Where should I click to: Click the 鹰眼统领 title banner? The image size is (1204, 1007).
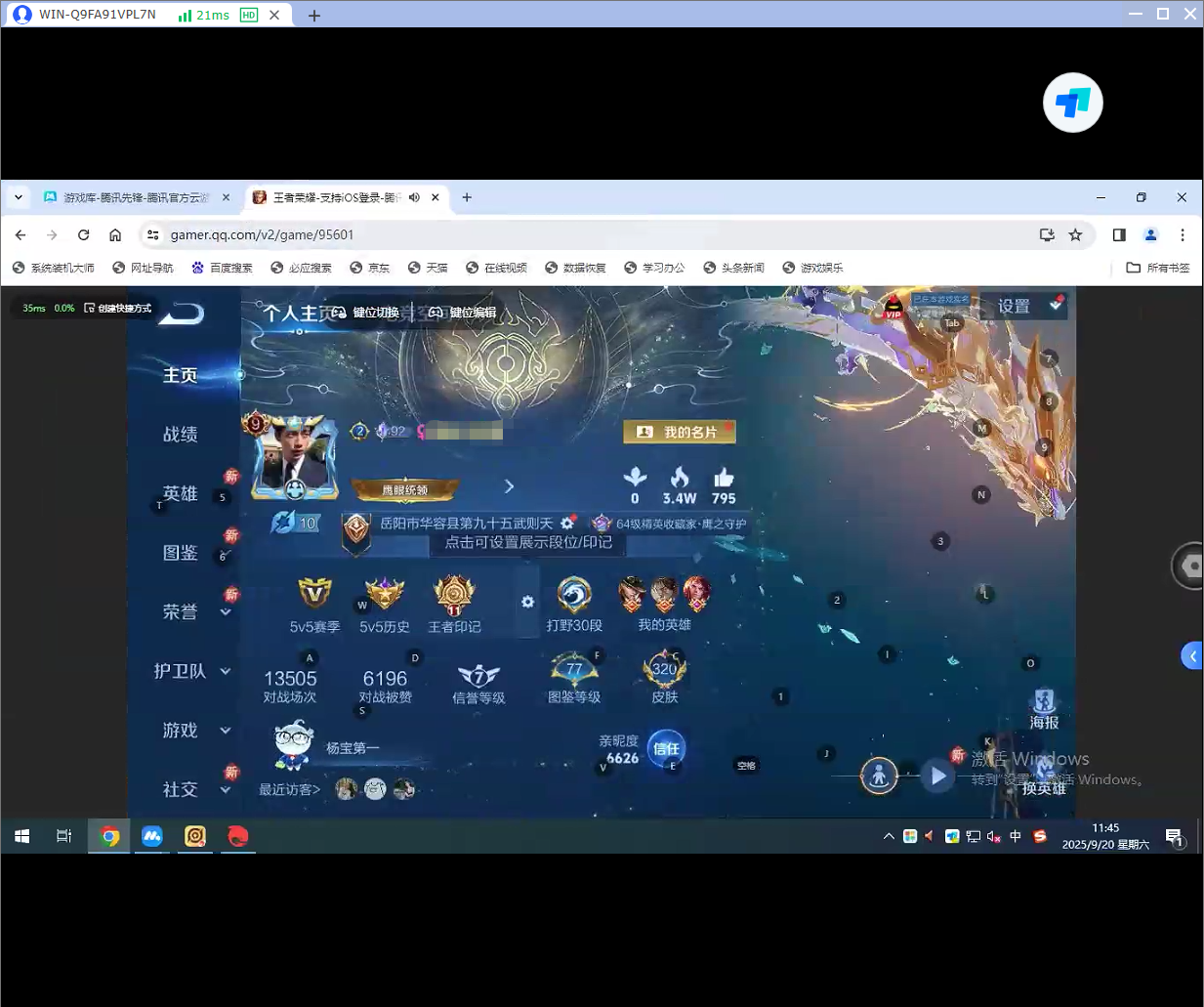pyautogui.click(x=404, y=489)
